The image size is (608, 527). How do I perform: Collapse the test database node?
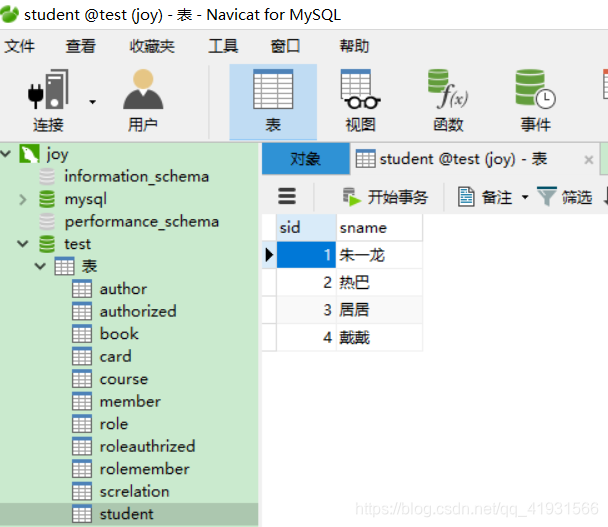coord(23,244)
